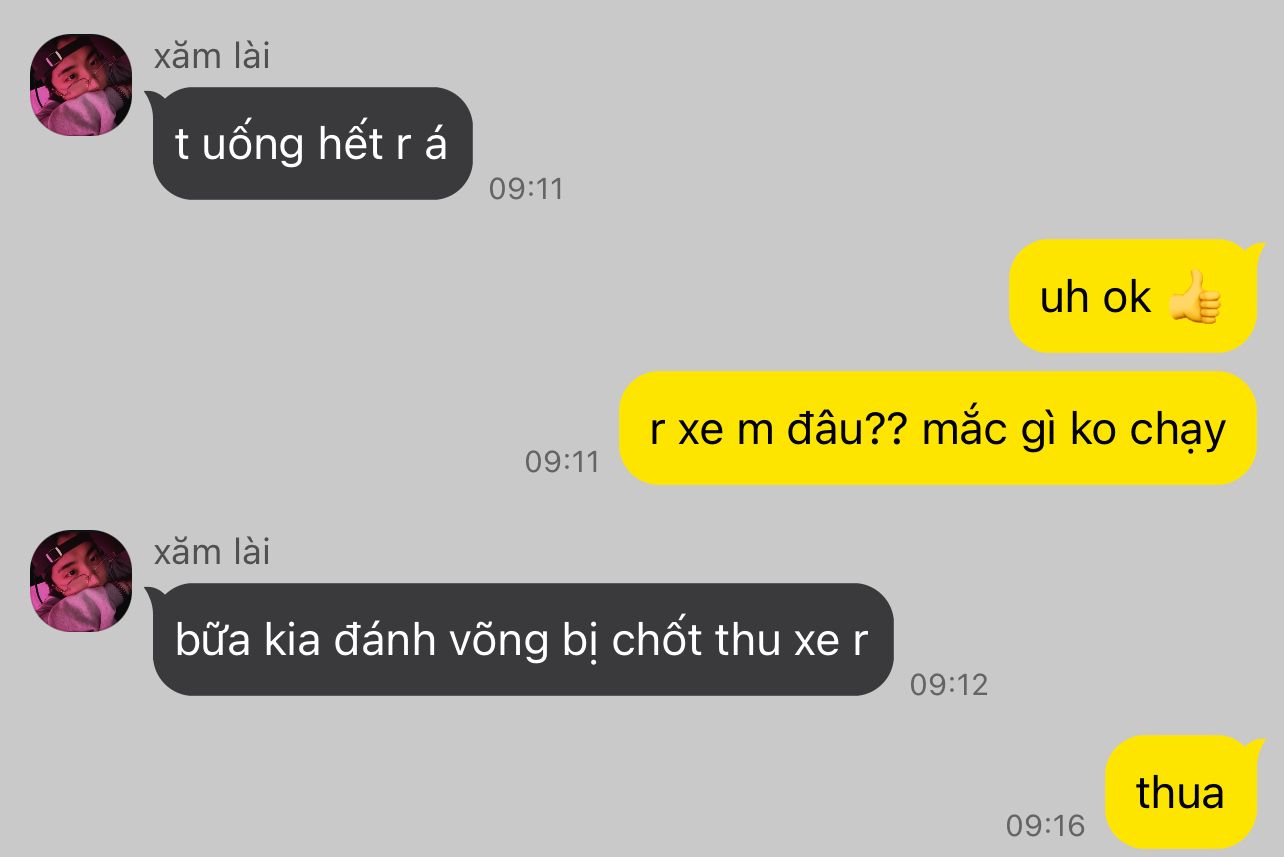This screenshot has width=1284, height=857.
Task: Click the thumbs-up emoji in "uh ok"
Action: tap(1195, 297)
